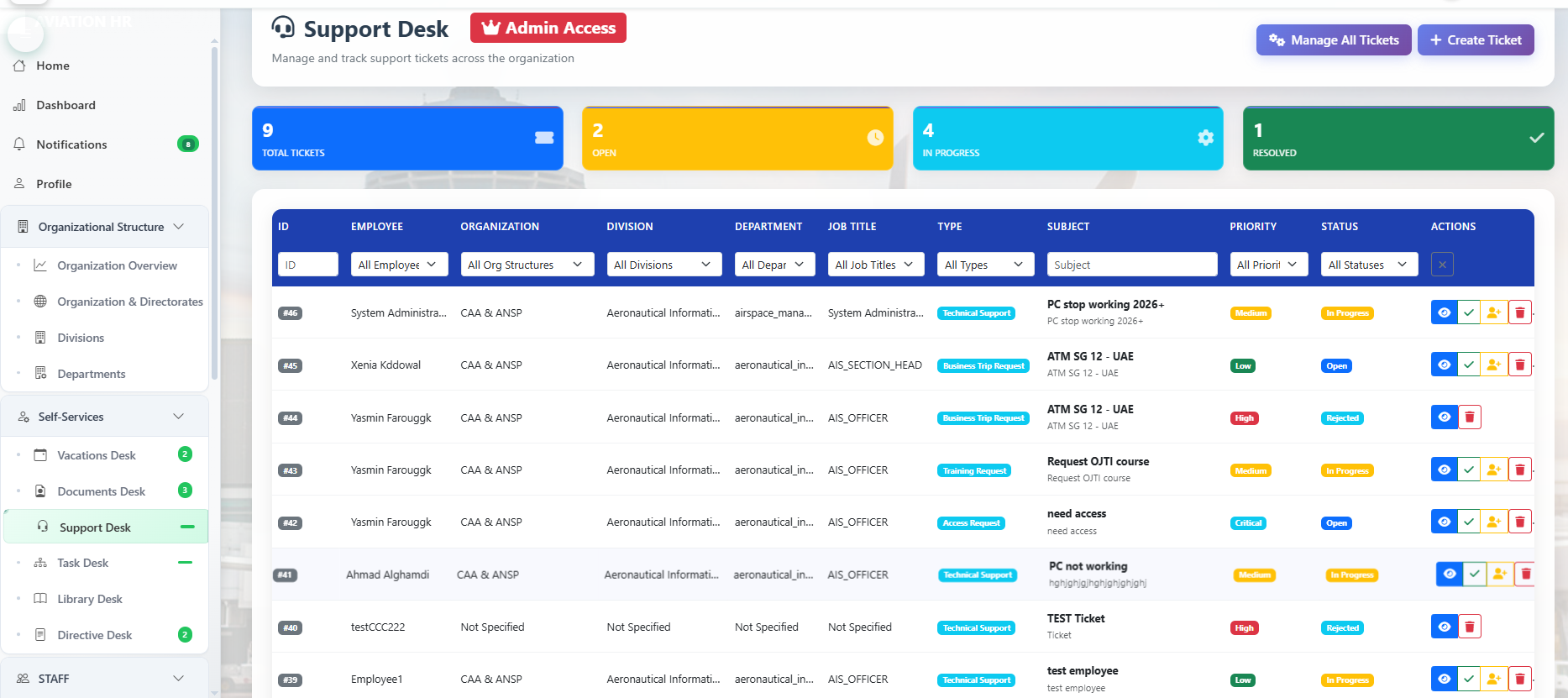The height and width of the screenshot is (698, 1568).
Task: Delete ticket #40 with the trash icon
Action: [1469, 627]
